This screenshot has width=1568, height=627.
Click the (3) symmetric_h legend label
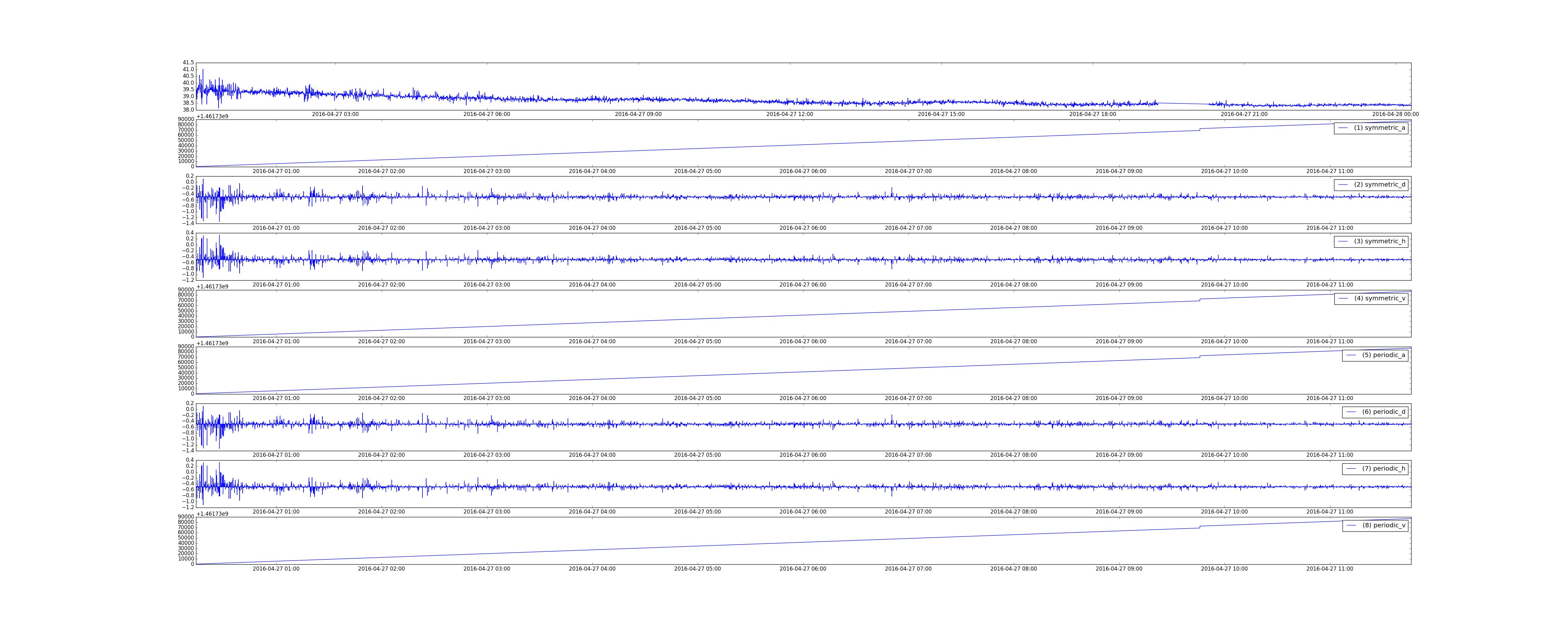click(x=1379, y=241)
